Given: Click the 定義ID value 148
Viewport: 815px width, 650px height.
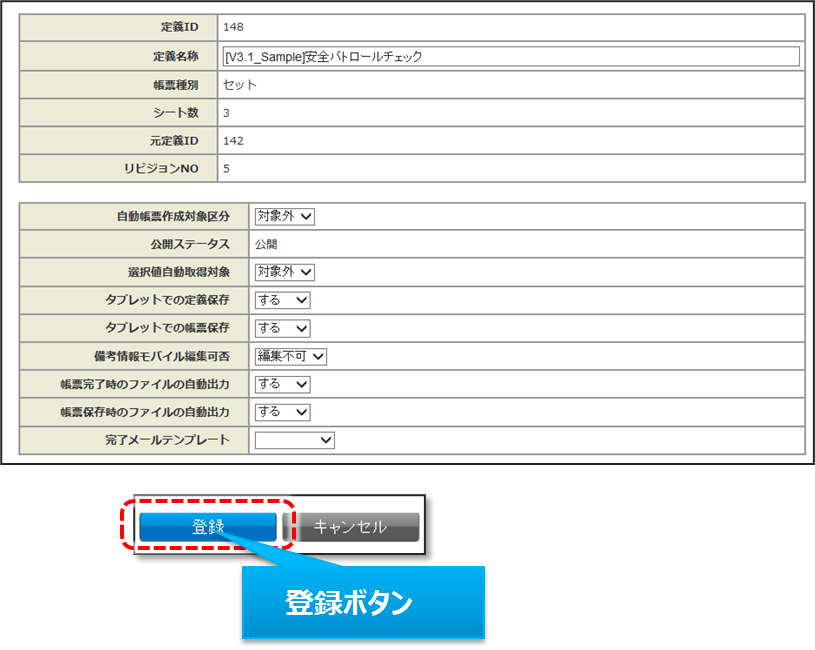Looking at the screenshot, I should pyautogui.click(x=234, y=28).
